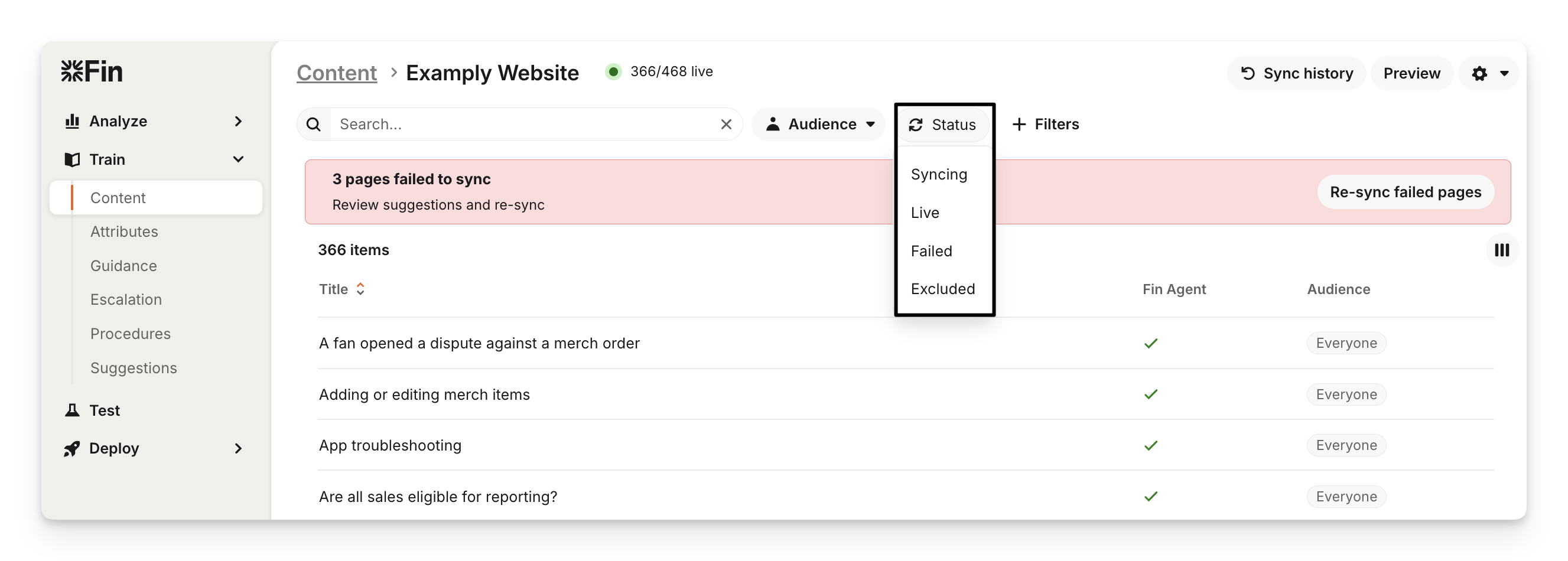The width and height of the screenshot is (1568, 561).
Task: Clear the search field with X icon
Action: (x=726, y=125)
